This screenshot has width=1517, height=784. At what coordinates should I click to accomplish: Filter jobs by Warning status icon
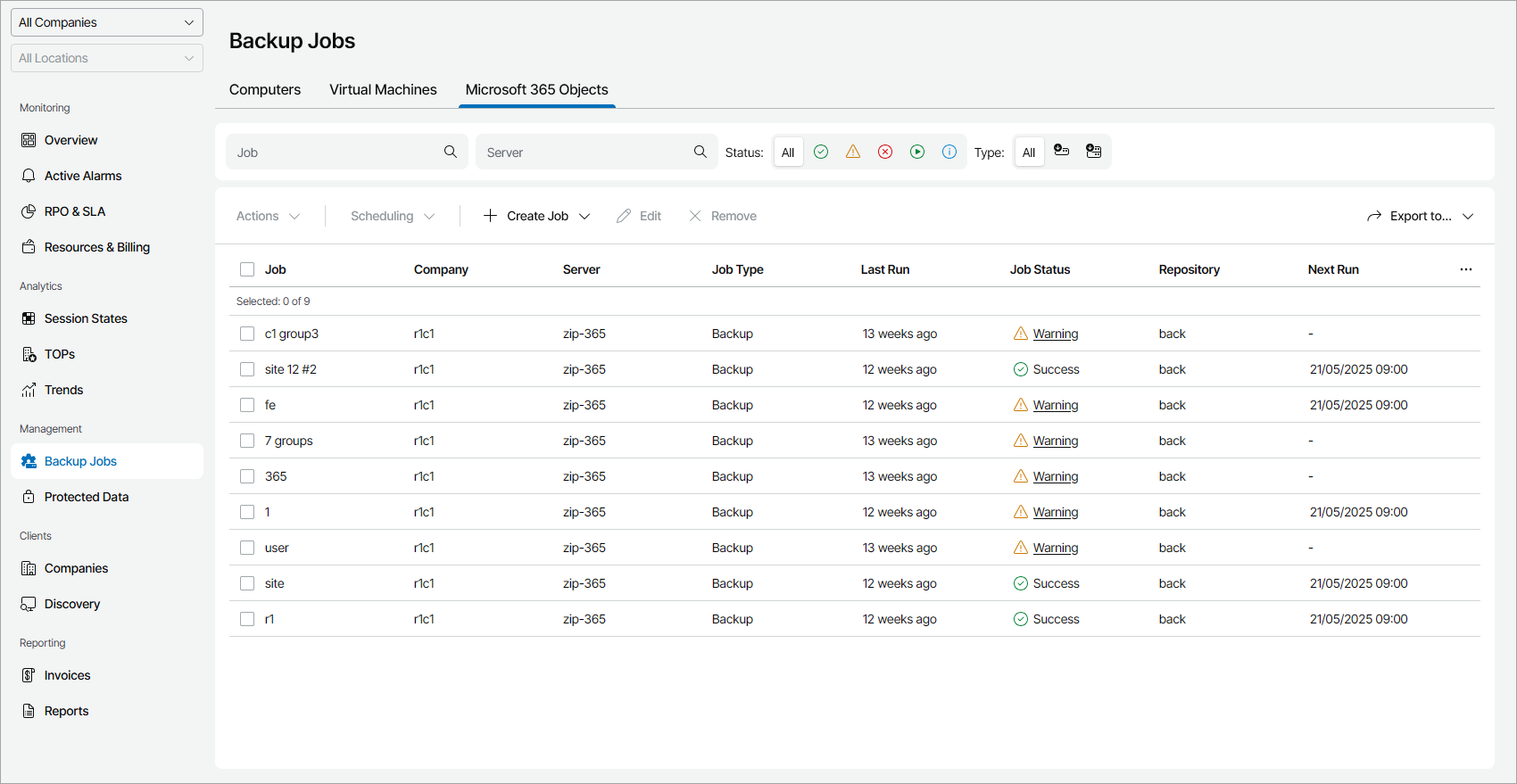853,152
